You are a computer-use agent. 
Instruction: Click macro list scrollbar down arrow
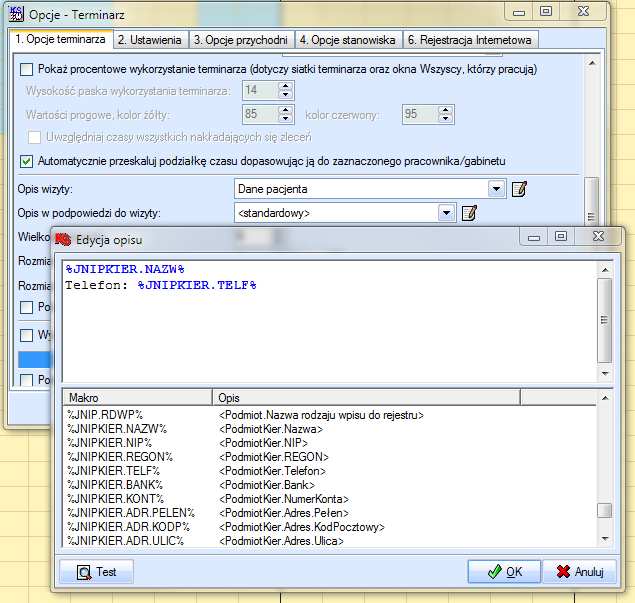coord(605,539)
